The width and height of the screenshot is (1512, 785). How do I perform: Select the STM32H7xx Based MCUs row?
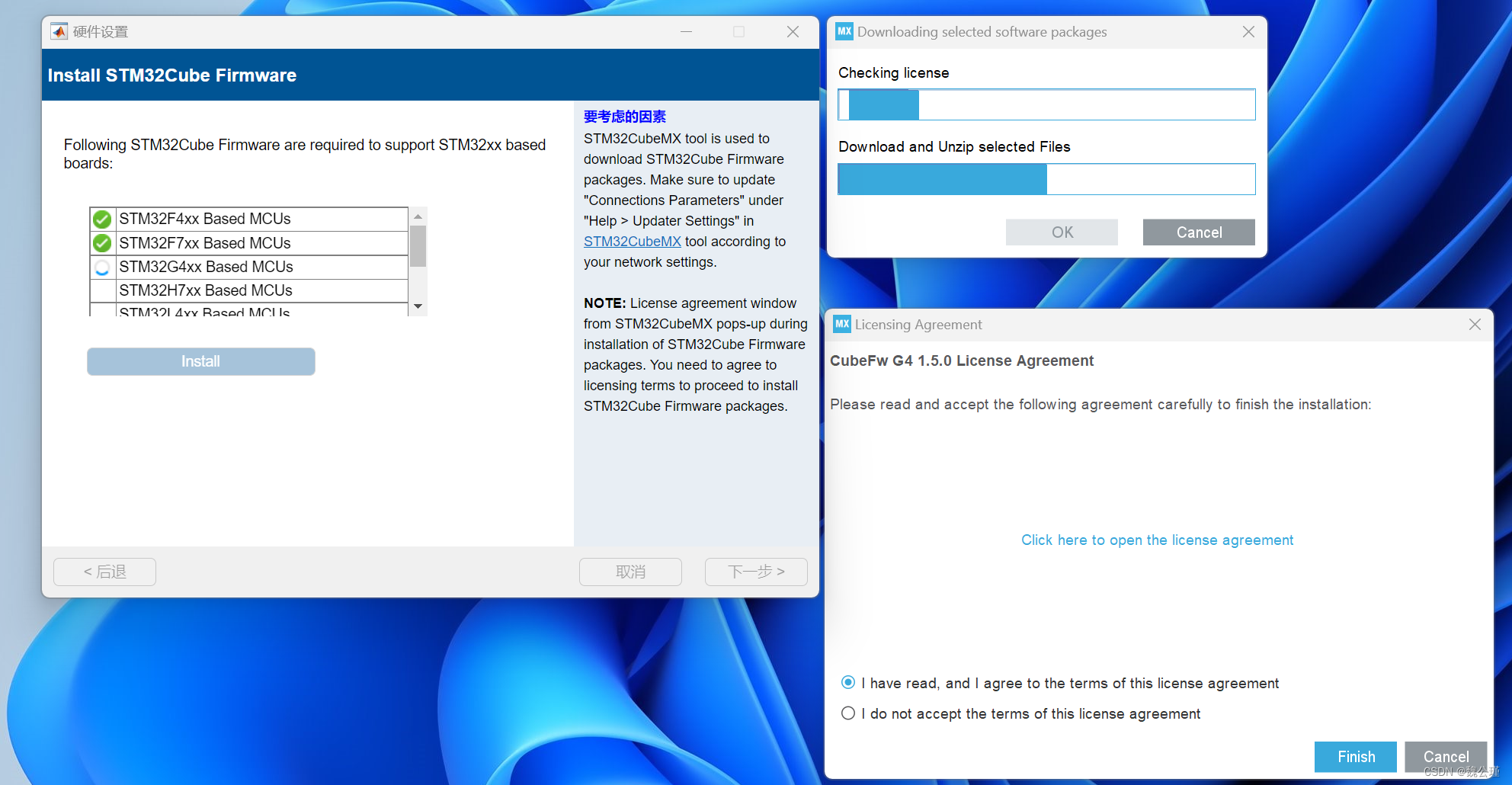249,290
